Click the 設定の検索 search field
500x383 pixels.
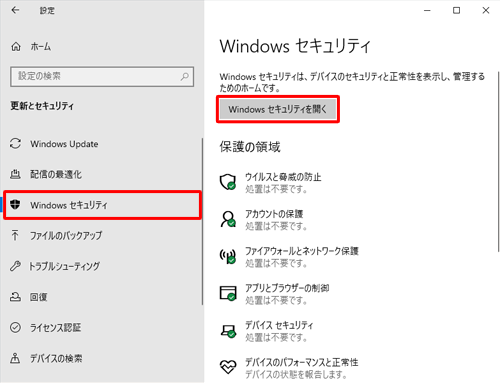102,77
